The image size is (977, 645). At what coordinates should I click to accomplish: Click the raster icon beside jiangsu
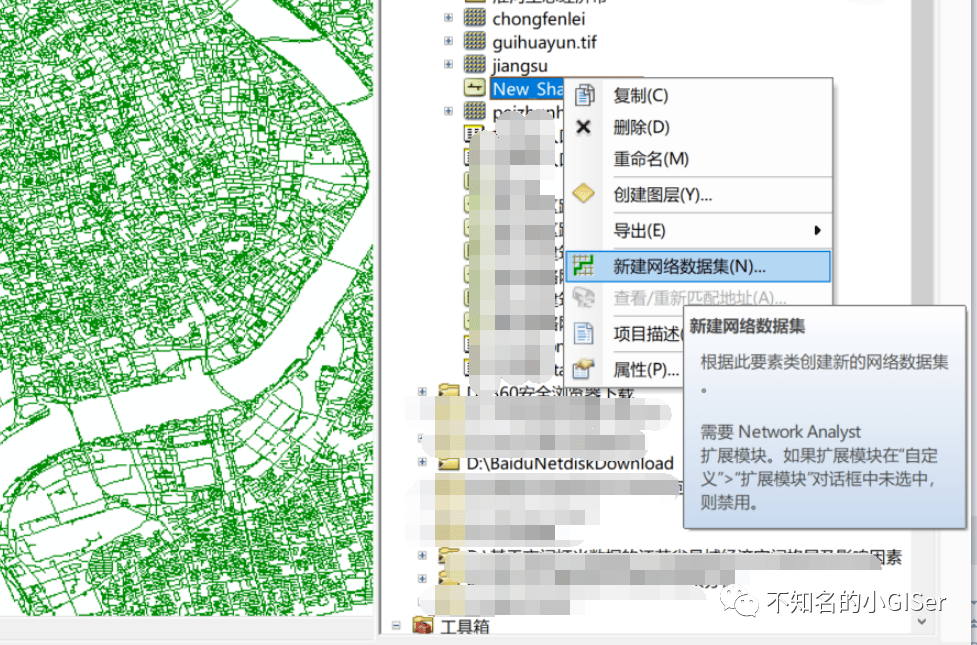pos(473,63)
